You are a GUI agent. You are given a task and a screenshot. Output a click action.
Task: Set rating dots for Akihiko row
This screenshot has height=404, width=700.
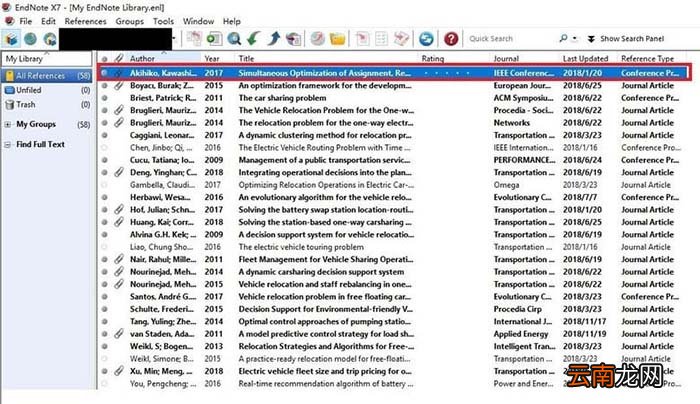tap(446, 73)
